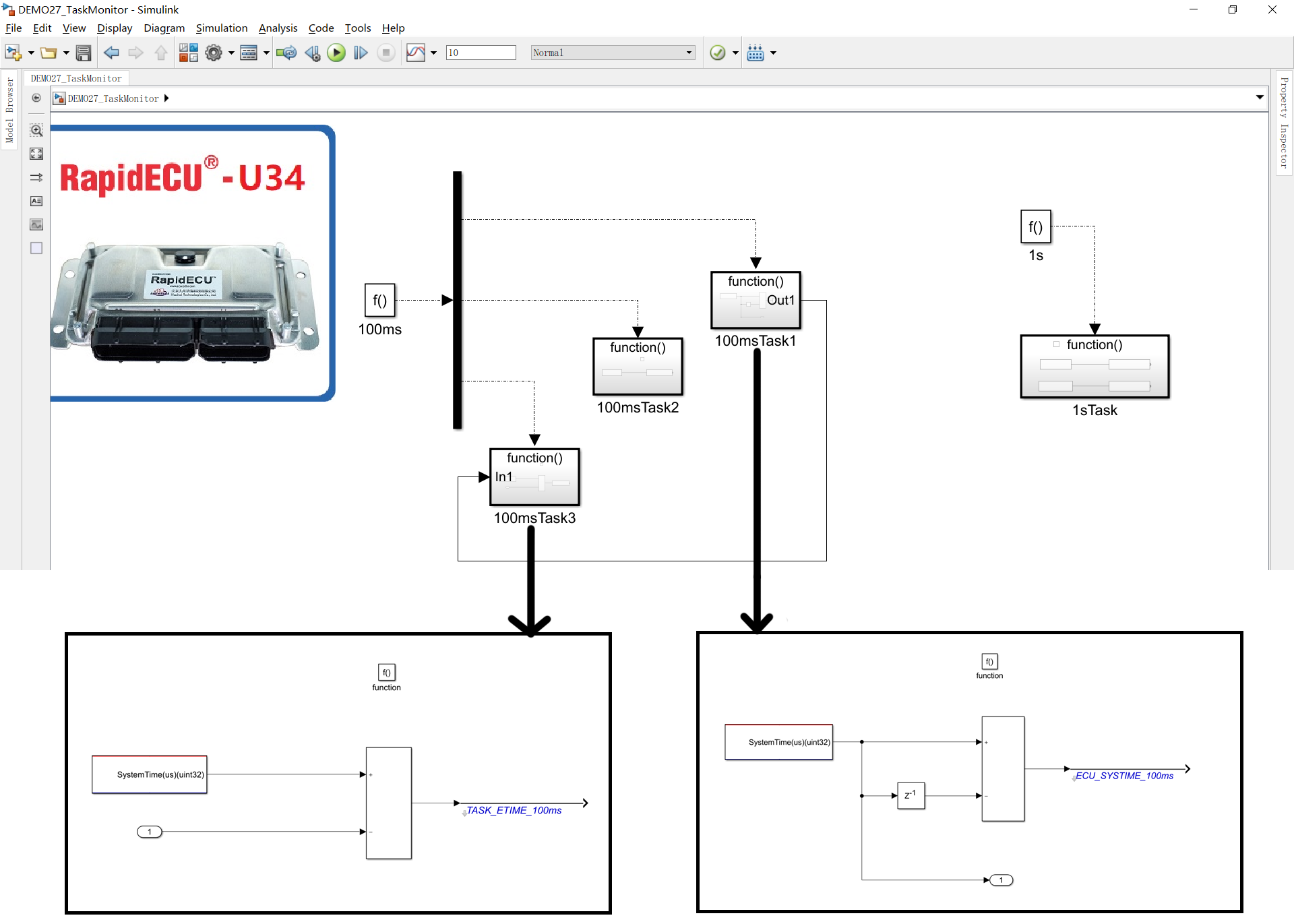Open the New Model dropdown arrow
The width and height of the screenshot is (1294, 924).
coord(31,53)
